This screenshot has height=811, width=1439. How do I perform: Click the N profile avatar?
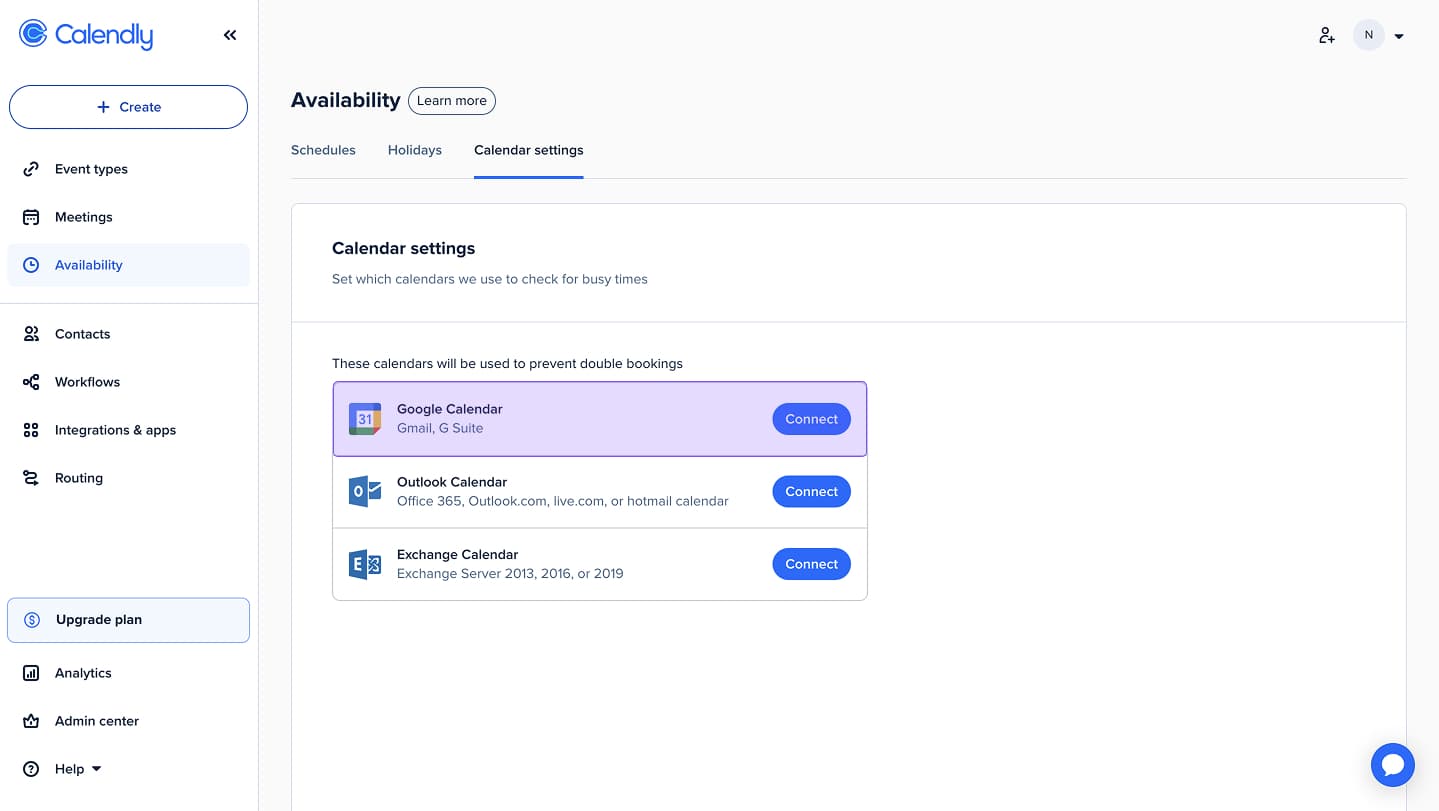1369,35
